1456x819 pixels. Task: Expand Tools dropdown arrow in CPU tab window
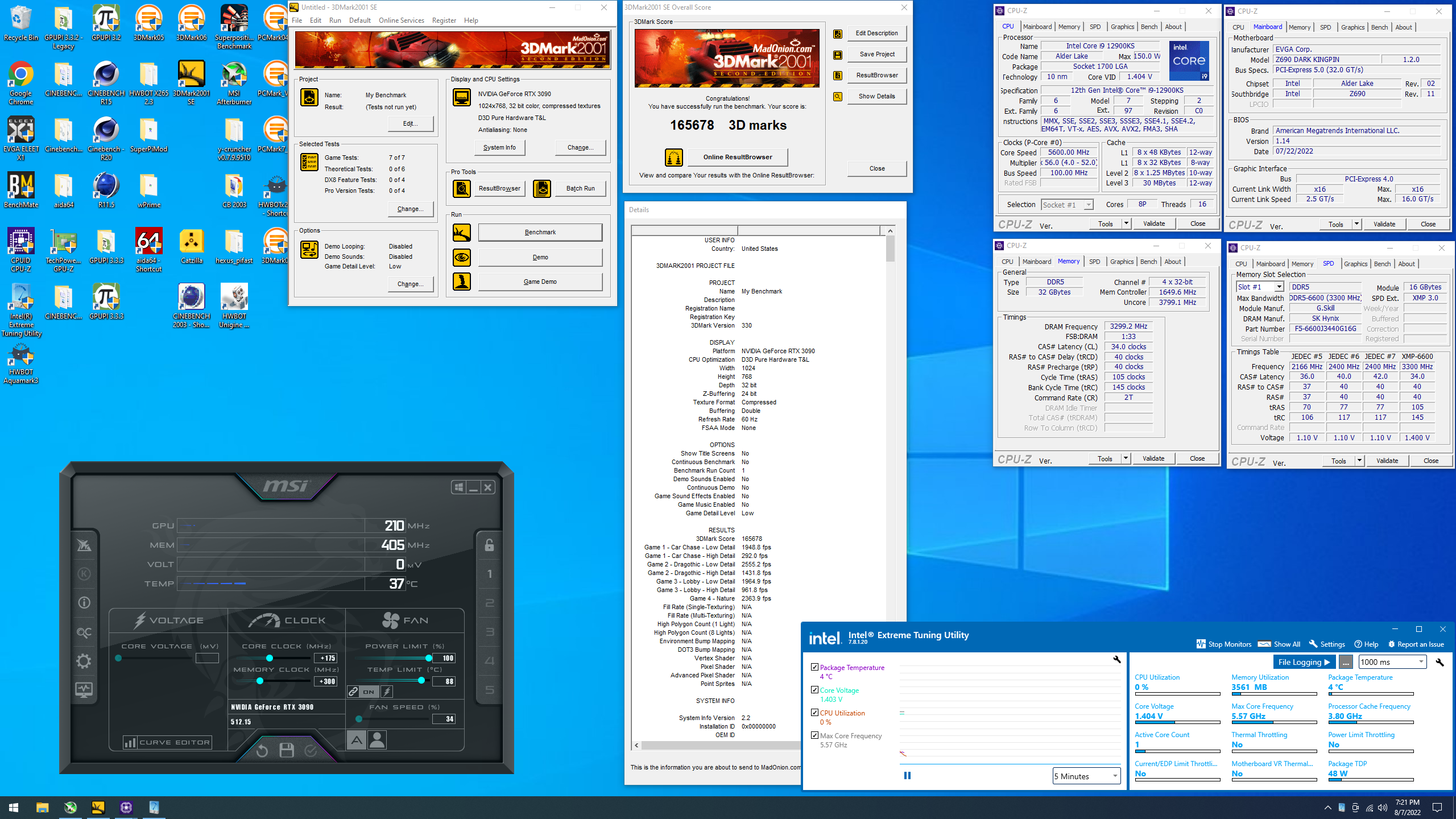click(x=1126, y=224)
